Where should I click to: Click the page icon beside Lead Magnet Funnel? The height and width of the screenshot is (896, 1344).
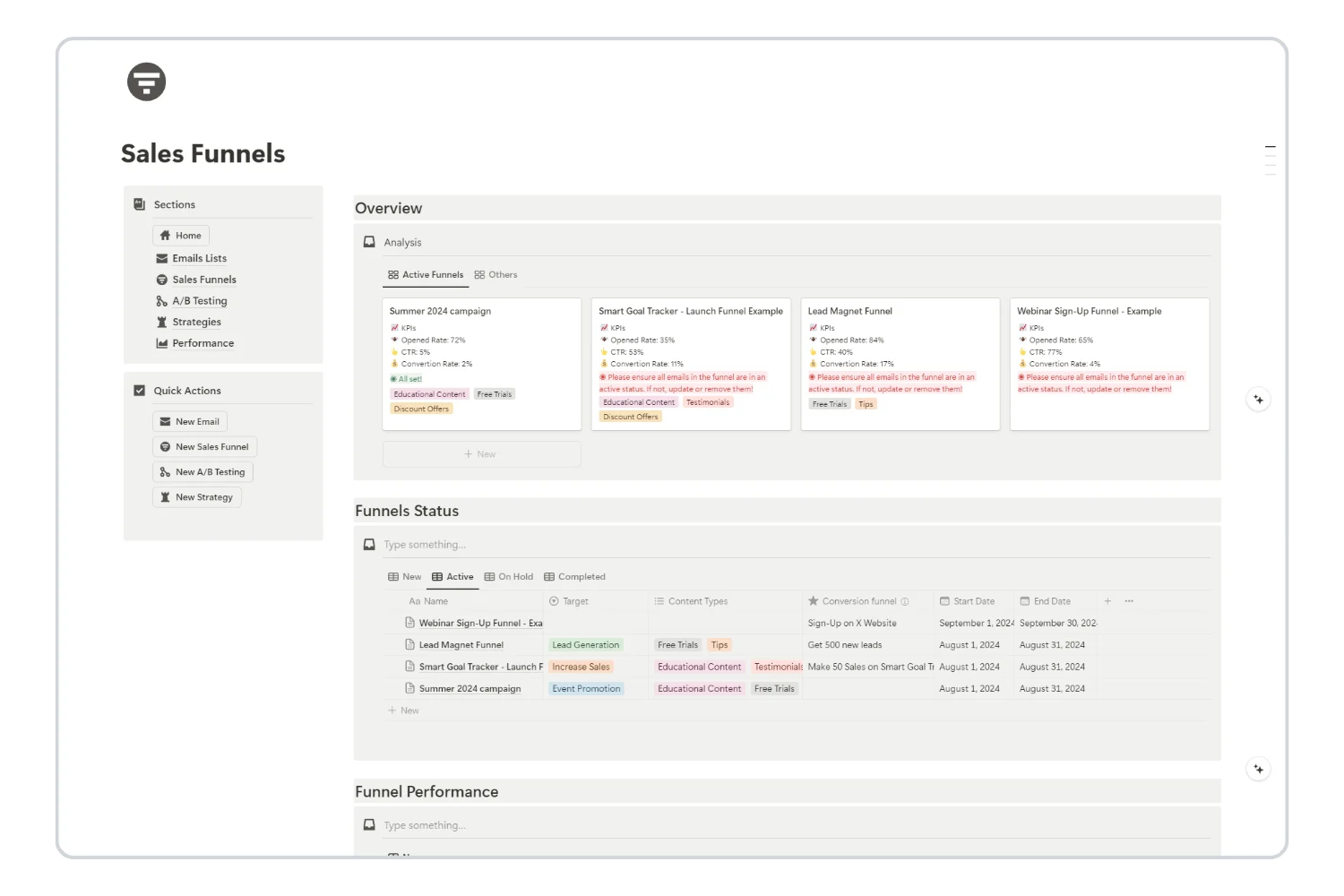point(410,644)
